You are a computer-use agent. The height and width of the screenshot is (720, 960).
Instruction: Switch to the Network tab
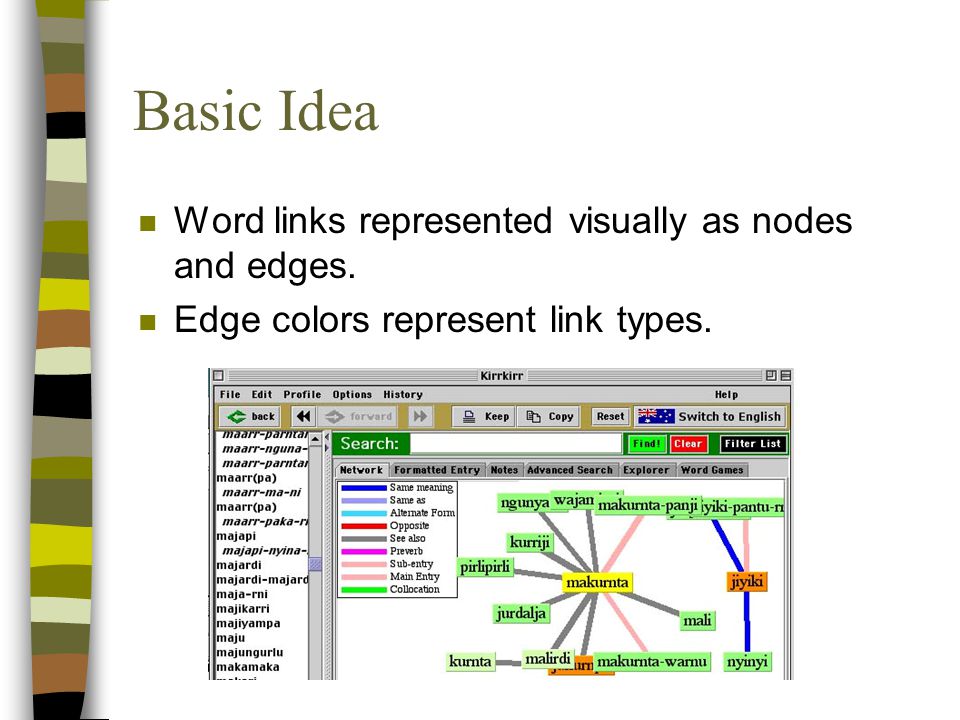(361, 470)
